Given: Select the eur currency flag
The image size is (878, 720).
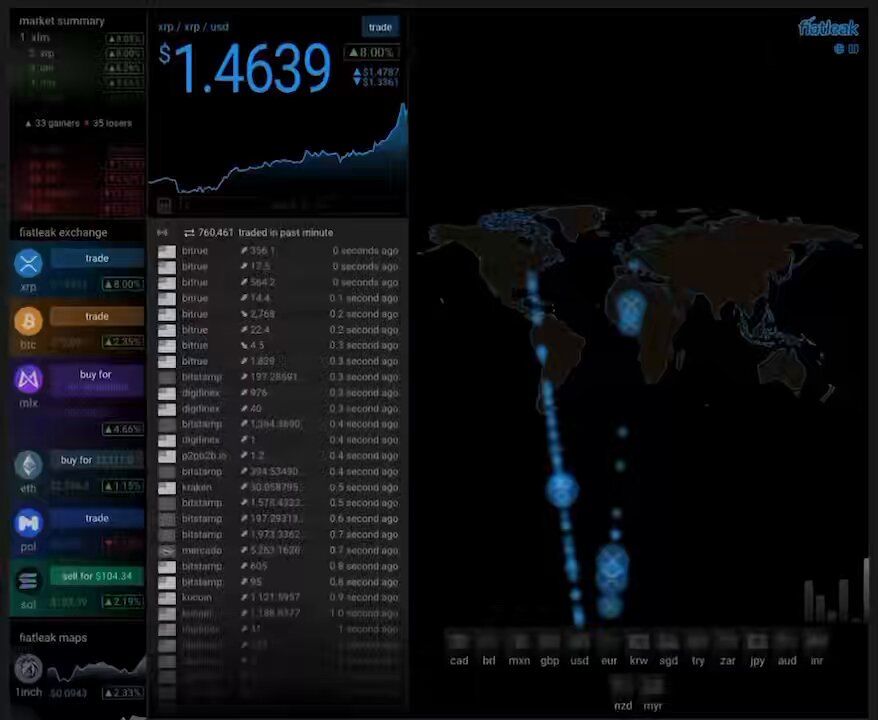Looking at the screenshot, I should (609, 641).
